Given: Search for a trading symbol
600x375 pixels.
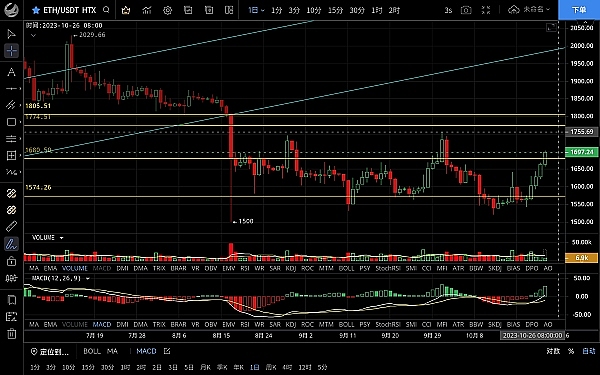Looking at the screenshot, I should tap(106, 10).
